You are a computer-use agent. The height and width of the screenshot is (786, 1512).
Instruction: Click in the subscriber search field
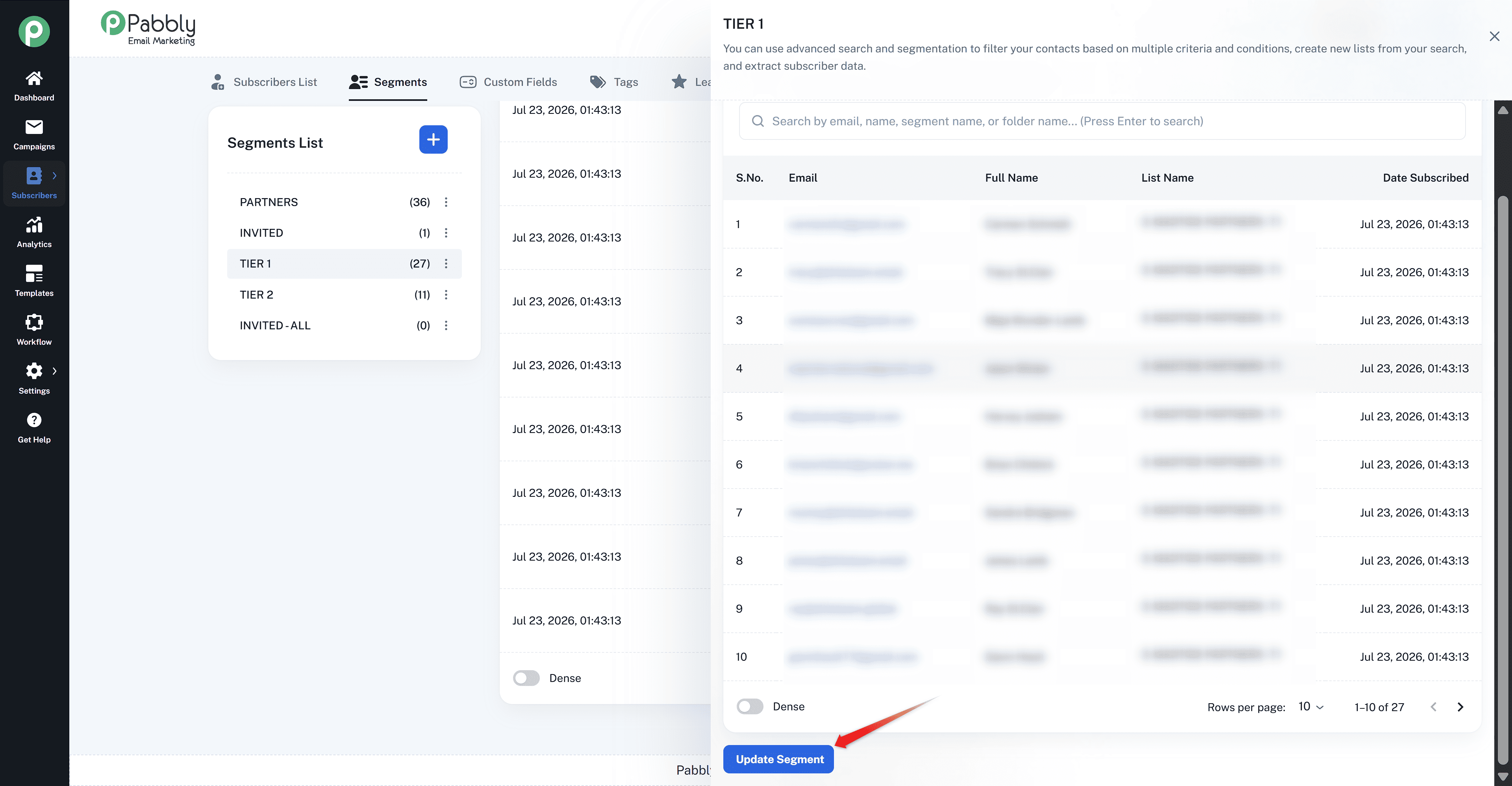[1102, 121]
